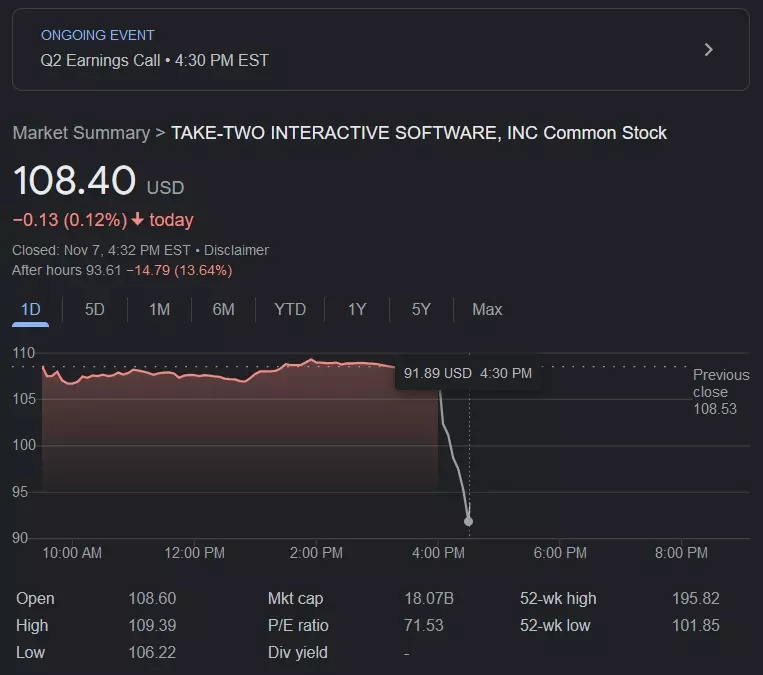Click the 12:00 PM axis label
This screenshot has height=675, width=763.
[x=195, y=553]
